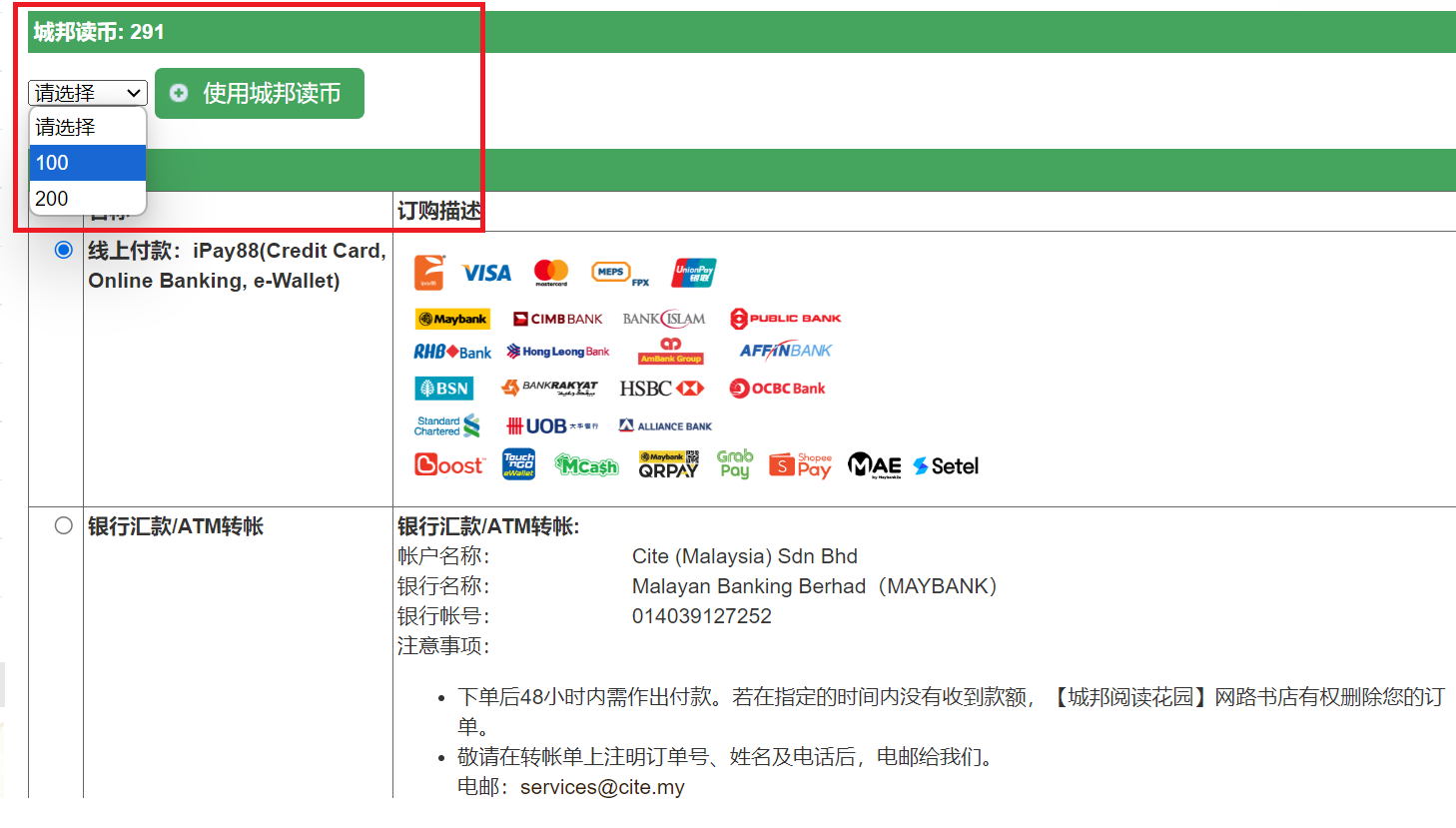1456x828 pixels.
Task: Click the GrabPay logo
Action: coord(735,464)
